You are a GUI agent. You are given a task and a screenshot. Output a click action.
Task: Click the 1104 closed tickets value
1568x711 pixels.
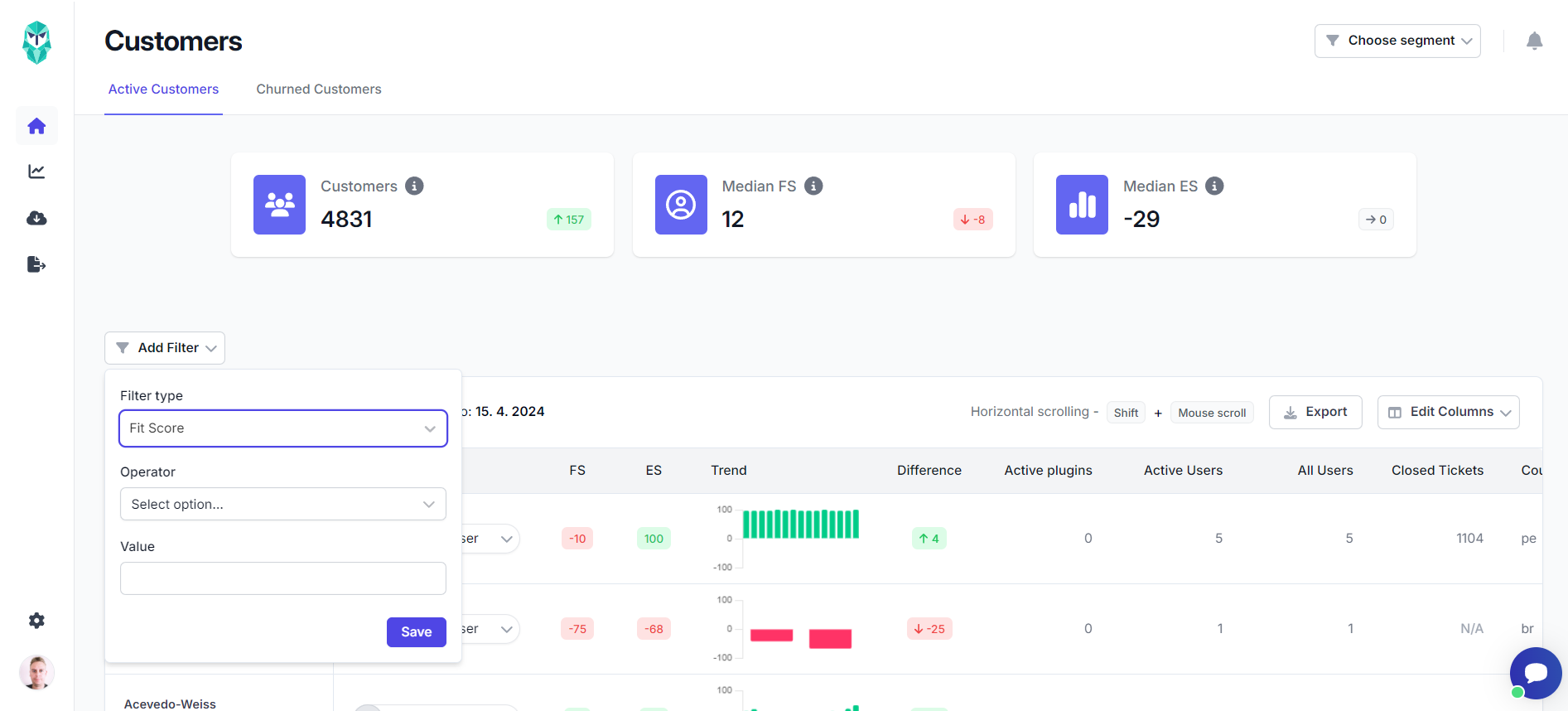tap(1469, 539)
